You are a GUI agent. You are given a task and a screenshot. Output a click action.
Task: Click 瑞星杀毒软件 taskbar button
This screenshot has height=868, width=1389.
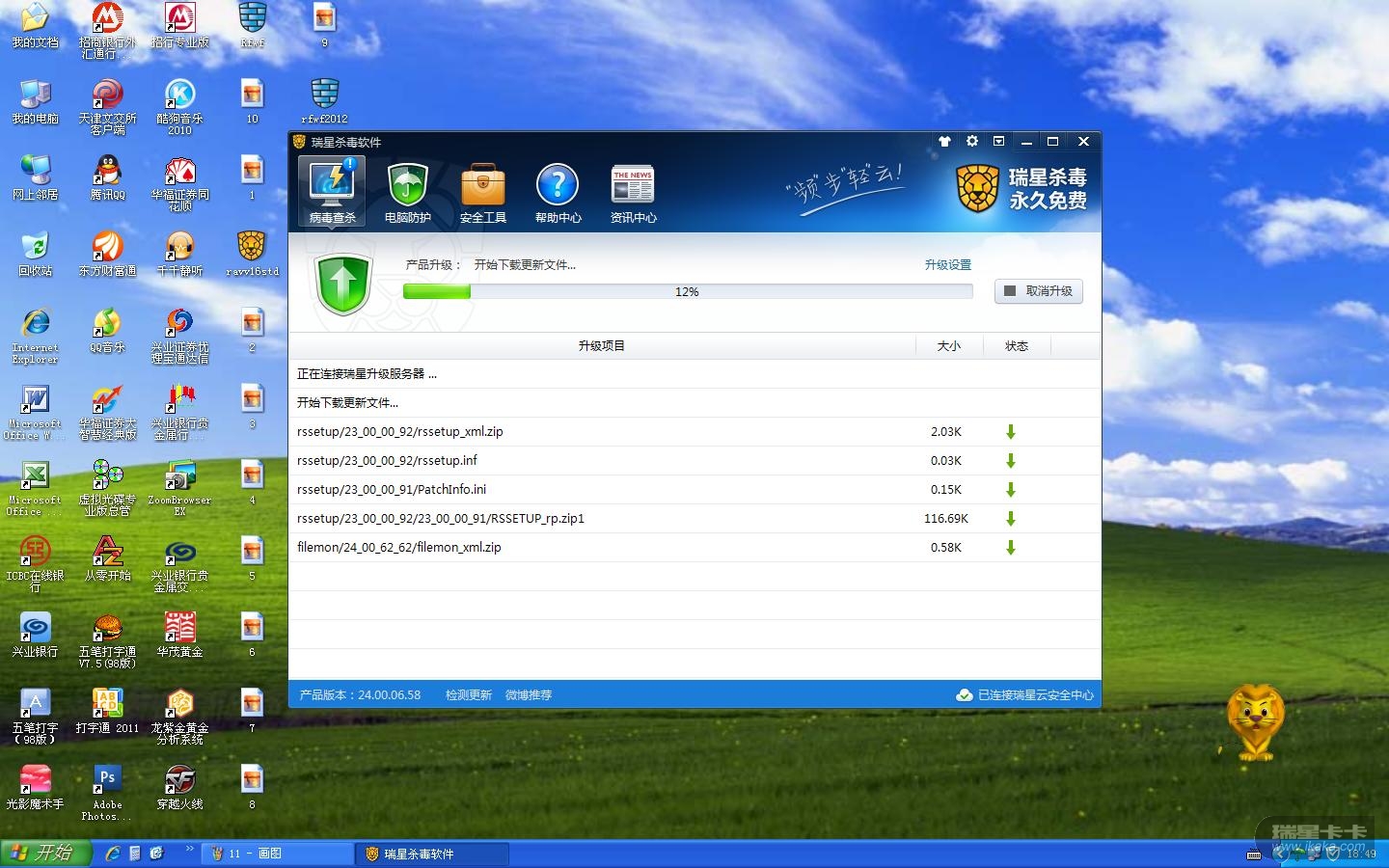tap(433, 854)
